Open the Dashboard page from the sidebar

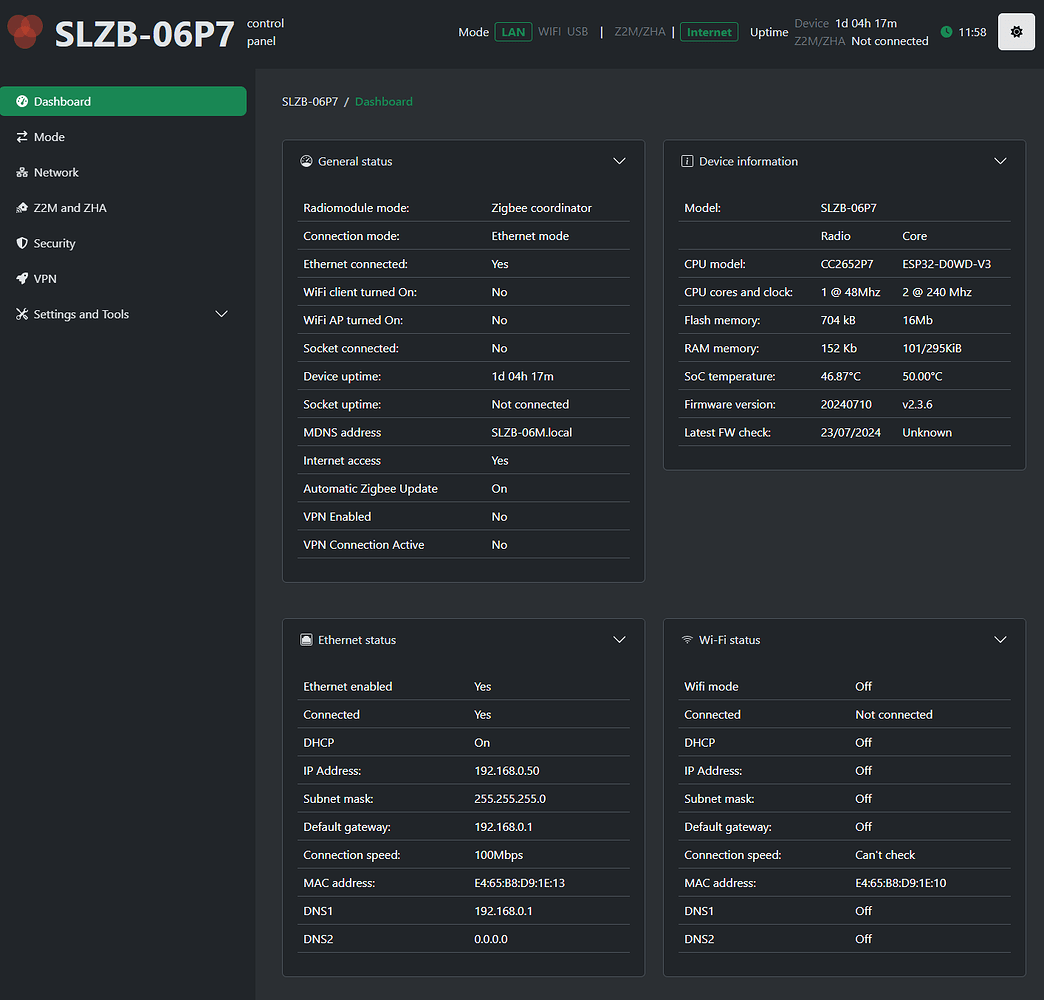pos(60,101)
